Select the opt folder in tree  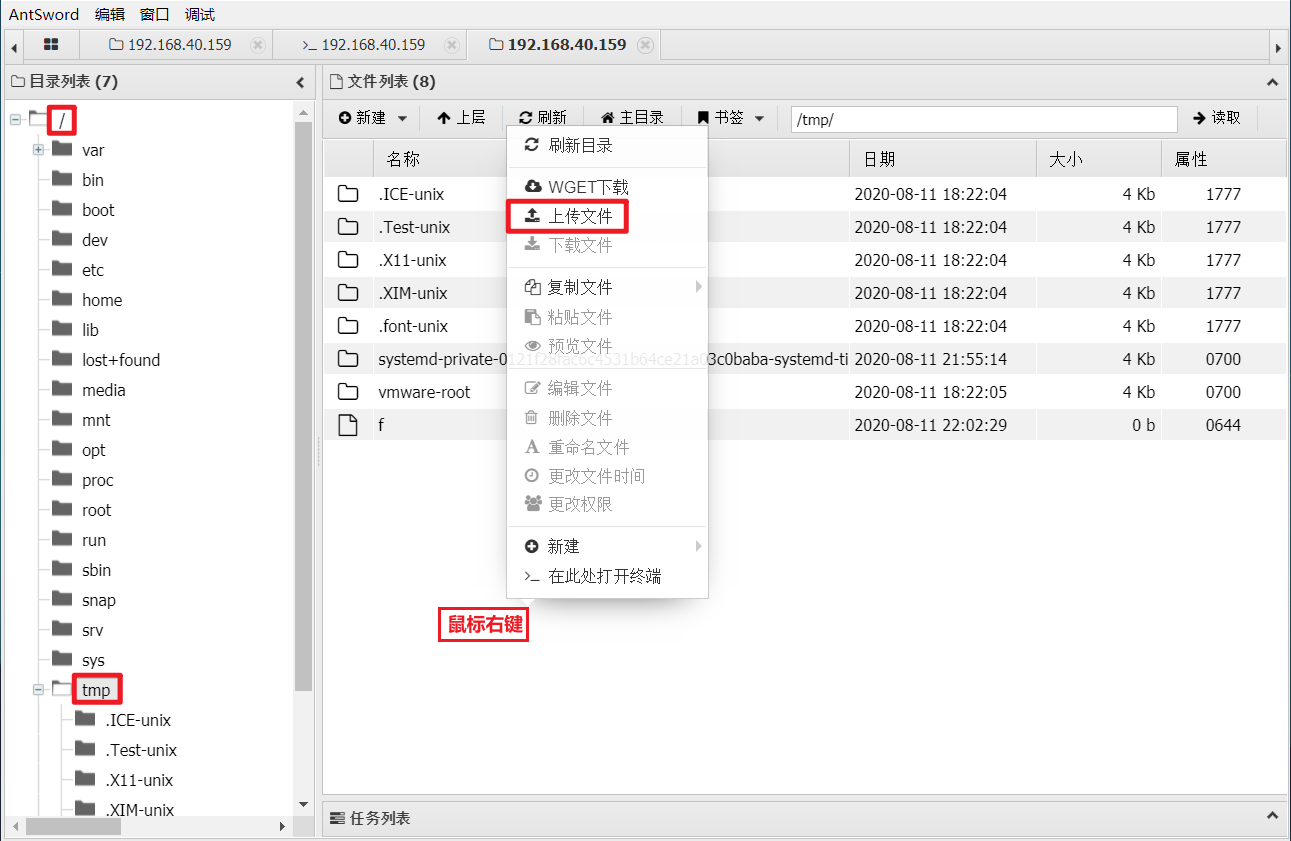(94, 450)
